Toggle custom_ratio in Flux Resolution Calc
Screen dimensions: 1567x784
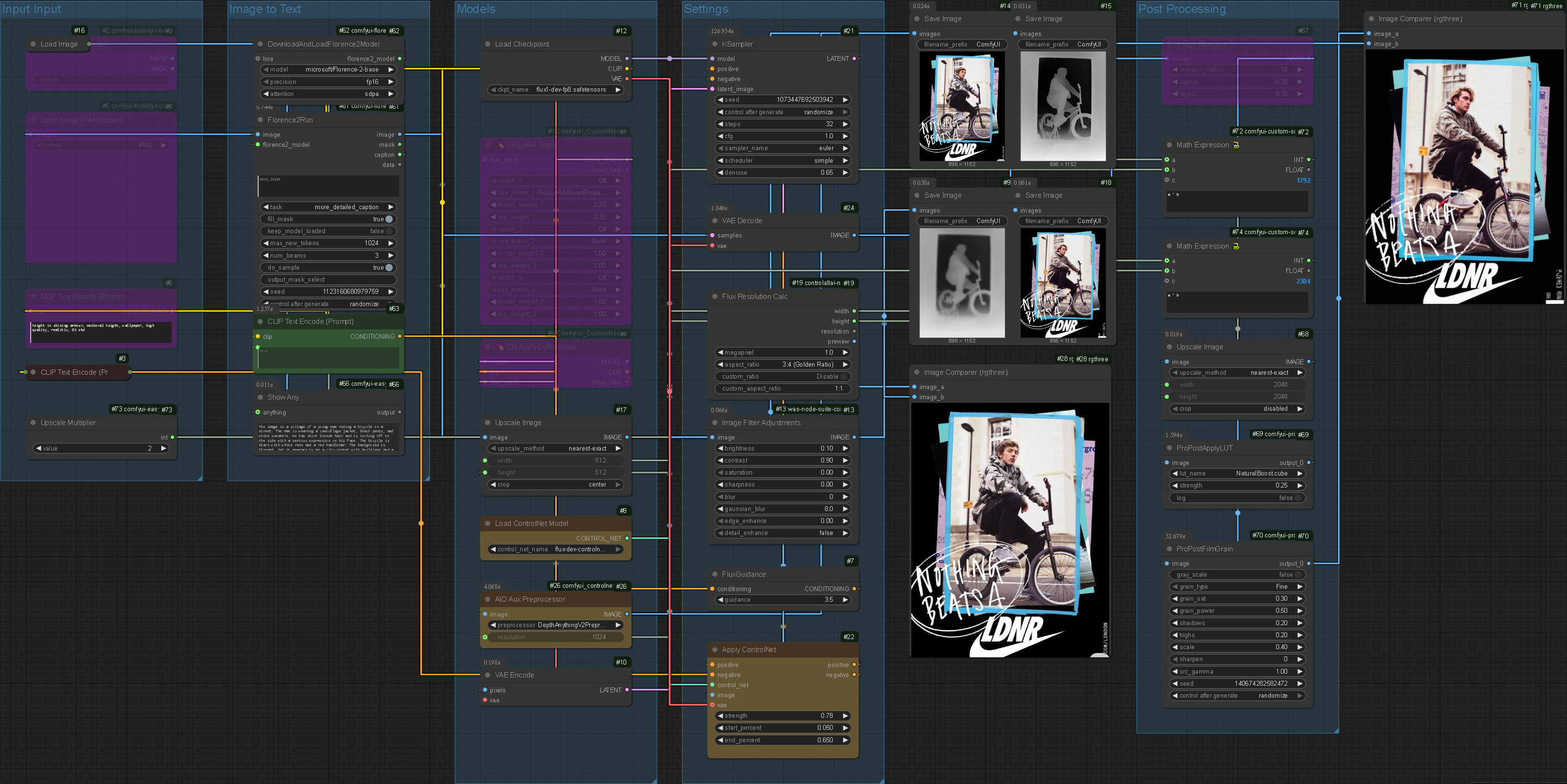click(783, 377)
